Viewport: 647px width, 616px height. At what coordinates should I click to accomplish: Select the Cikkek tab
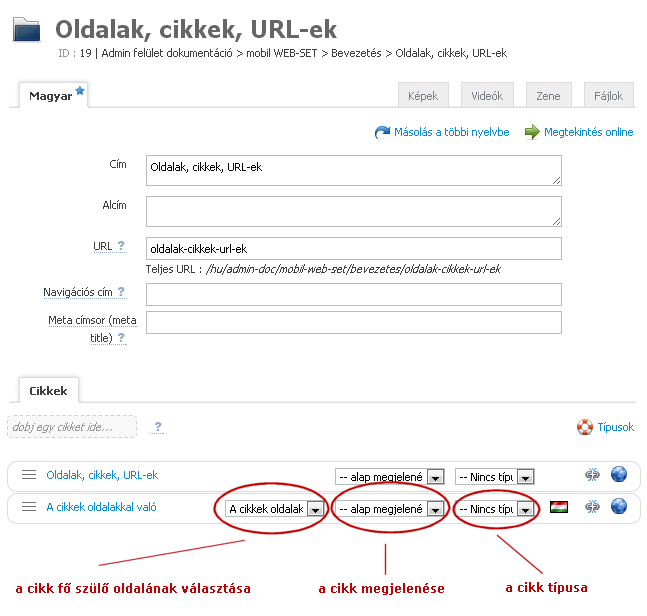tap(49, 390)
